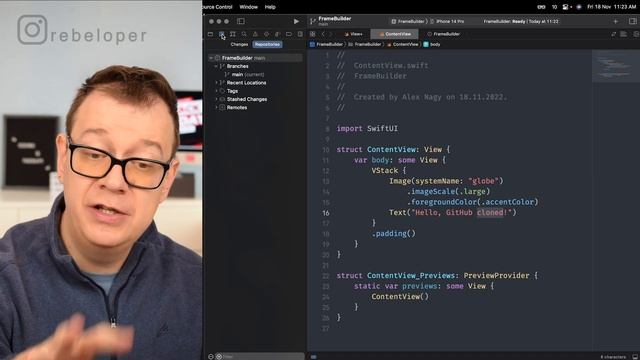
Task: Click the Siri icon in menu bar
Action: 579,7
